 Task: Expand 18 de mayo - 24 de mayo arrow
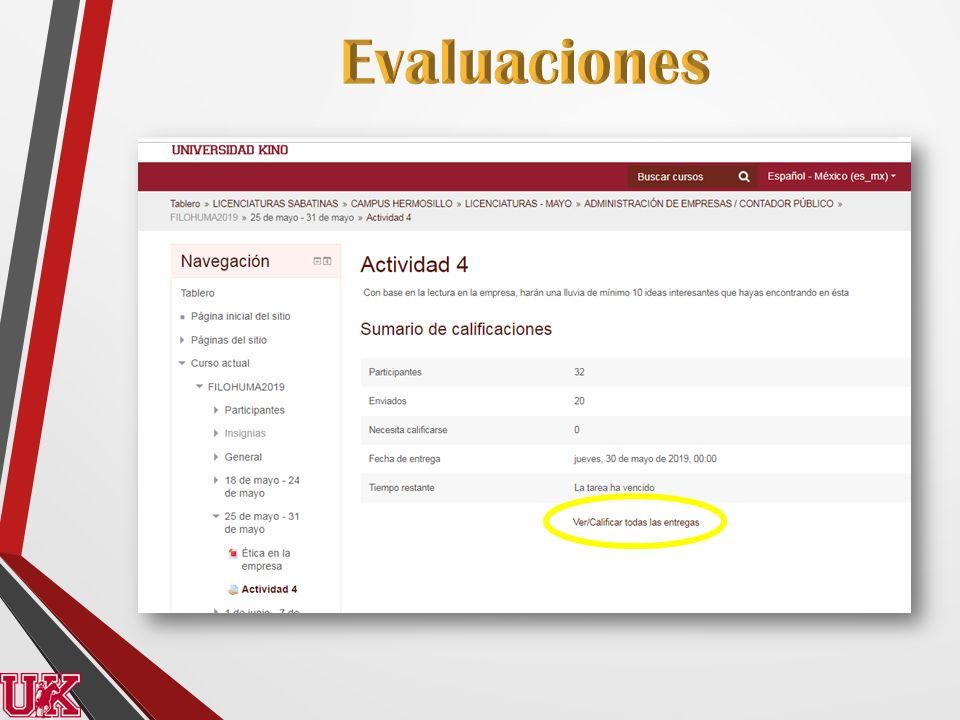click(216, 480)
